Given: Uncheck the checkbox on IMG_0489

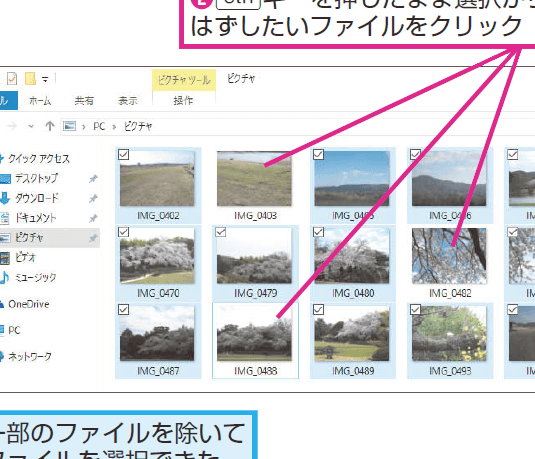Looking at the screenshot, I should (318, 310).
